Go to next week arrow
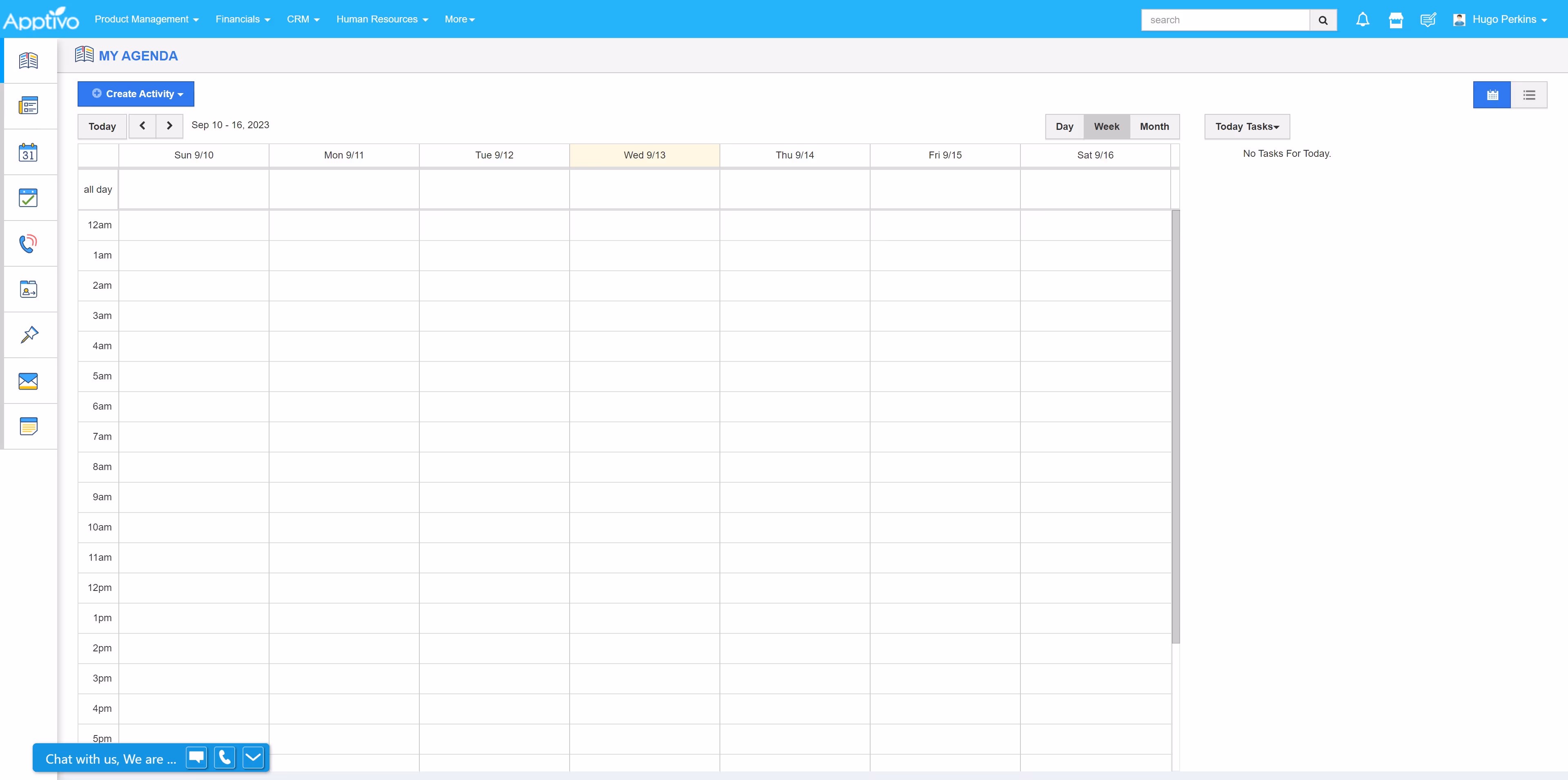This screenshot has width=1568, height=780. (169, 125)
